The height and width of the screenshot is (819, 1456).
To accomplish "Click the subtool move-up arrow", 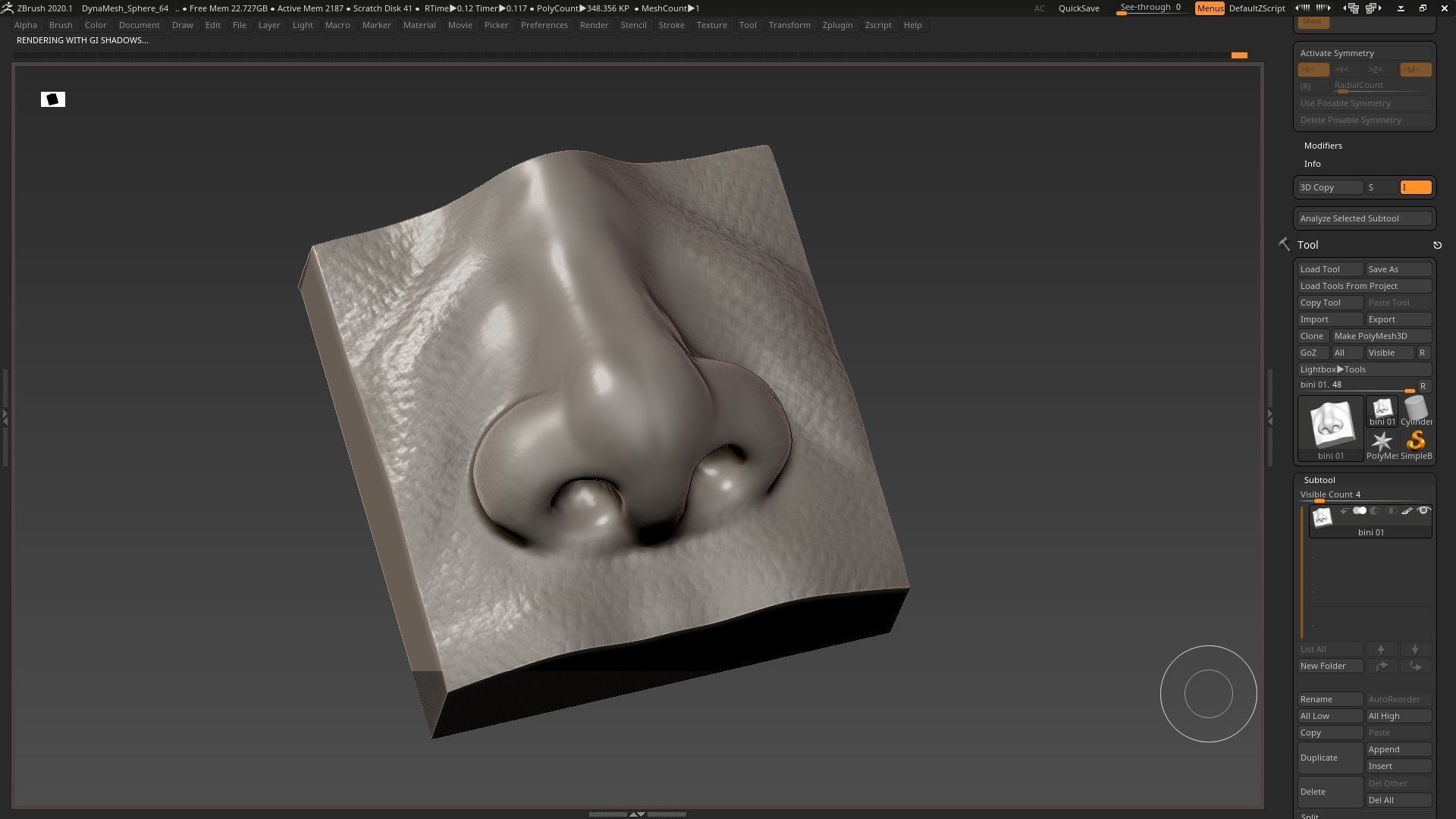I will (x=1381, y=649).
